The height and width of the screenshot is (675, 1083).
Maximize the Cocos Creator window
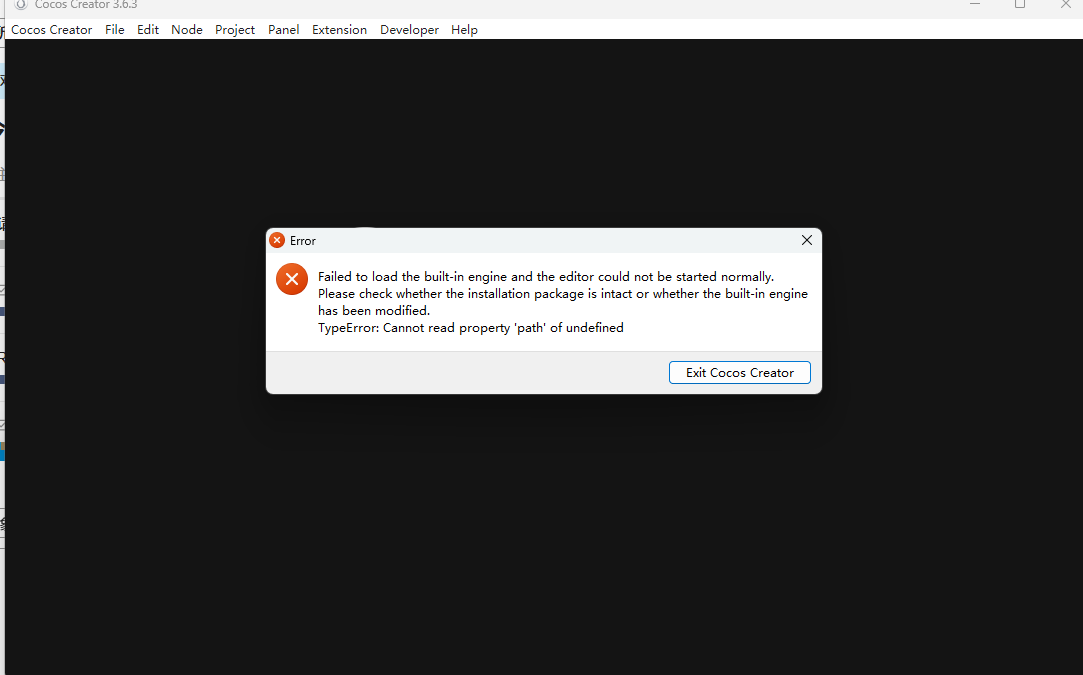1019,4
